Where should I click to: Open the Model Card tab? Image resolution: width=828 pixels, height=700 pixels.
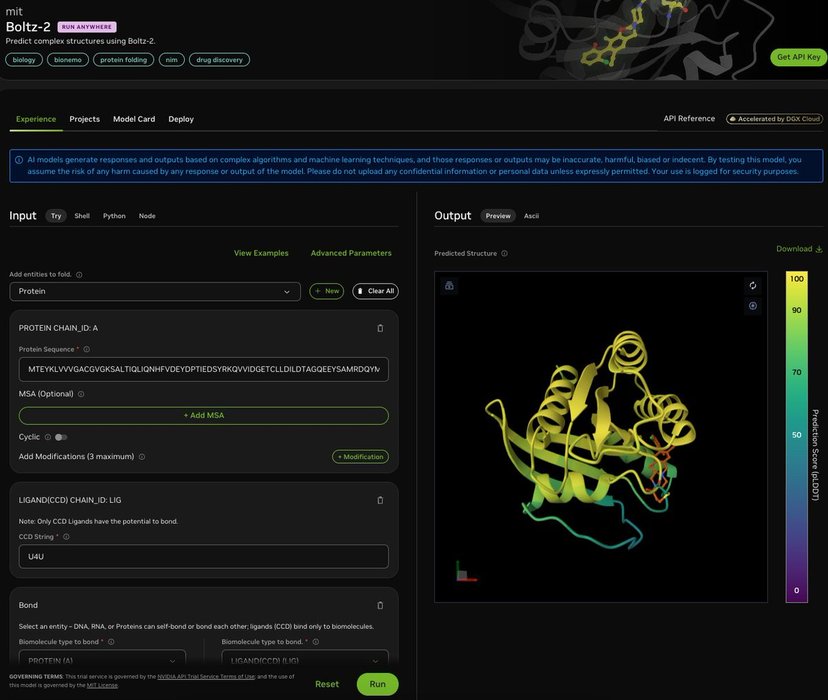(134, 119)
